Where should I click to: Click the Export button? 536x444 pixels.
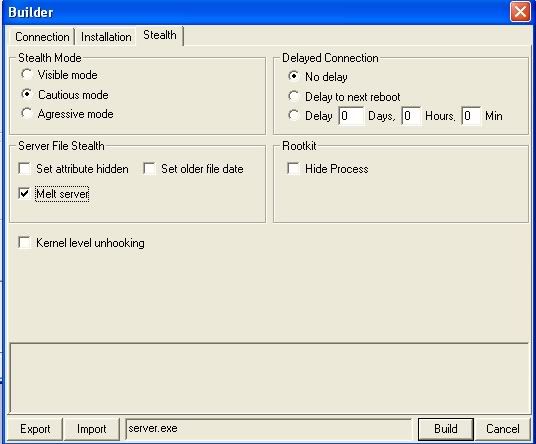35,429
